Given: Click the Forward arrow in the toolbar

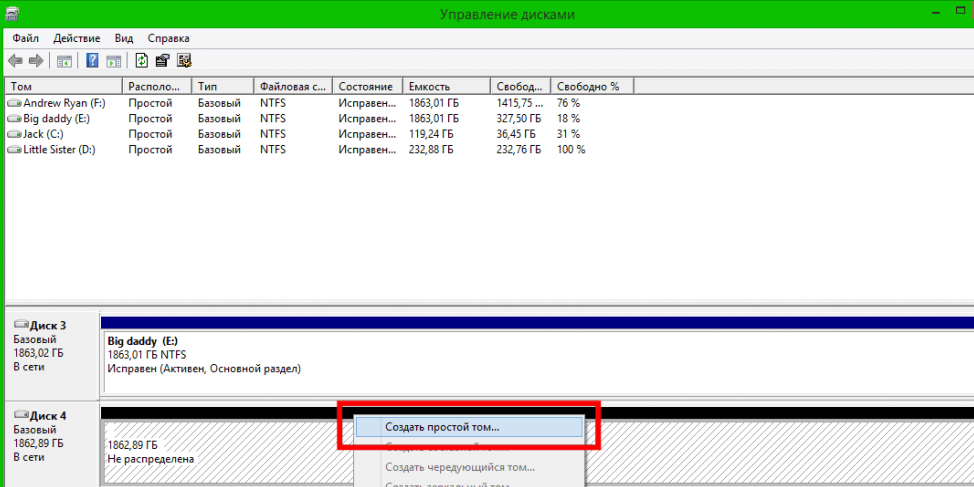Looking at the screenshot, I should (x=35, y=61).
